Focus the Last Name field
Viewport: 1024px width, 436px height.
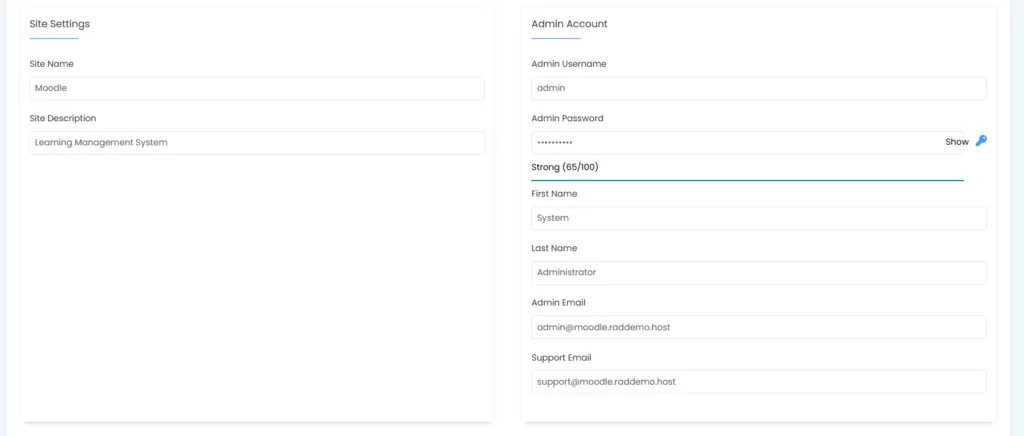tap(758, 272)
